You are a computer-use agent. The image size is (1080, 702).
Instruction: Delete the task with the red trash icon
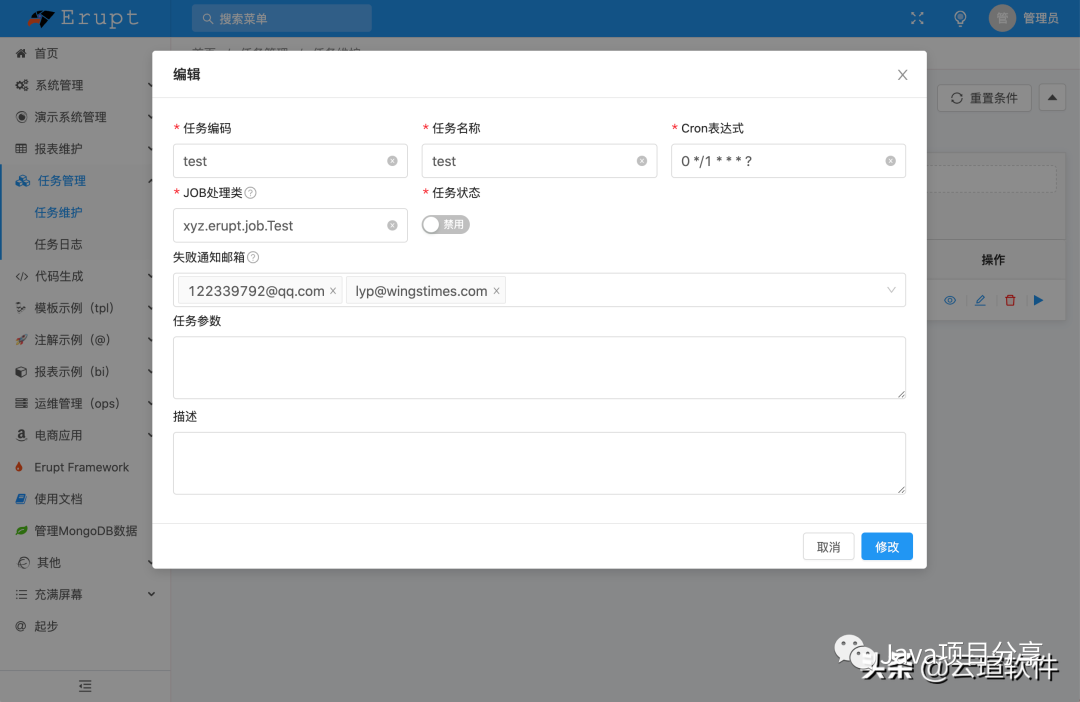1009,300
